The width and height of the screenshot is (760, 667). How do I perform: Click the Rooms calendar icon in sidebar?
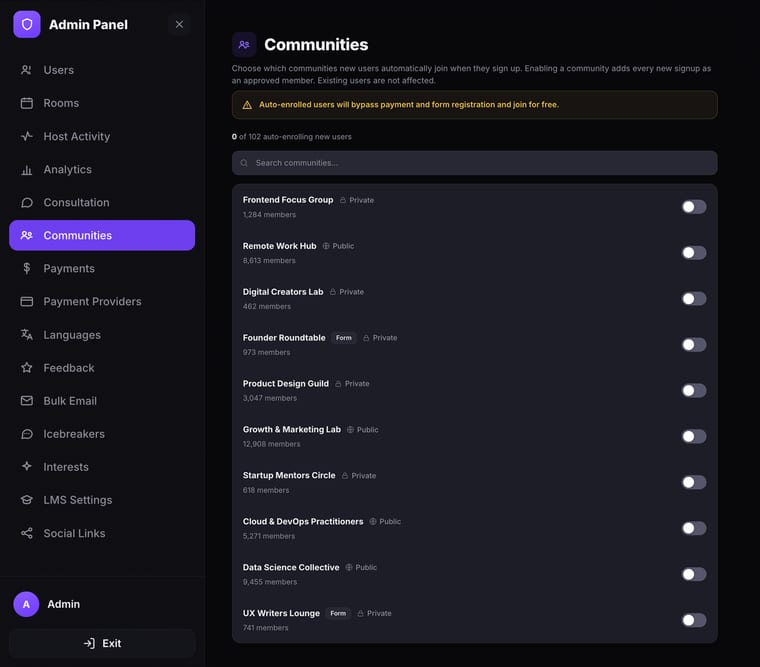pos(27,103)
